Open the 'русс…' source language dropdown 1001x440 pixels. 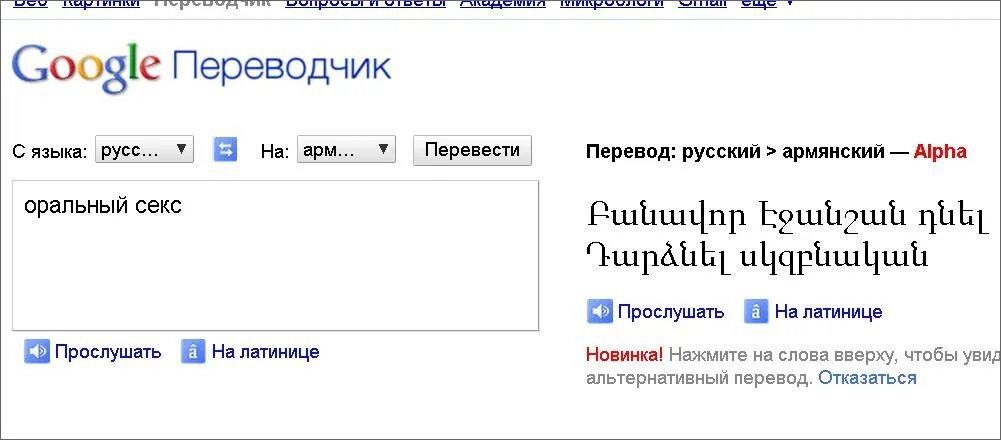coord(144,150)
